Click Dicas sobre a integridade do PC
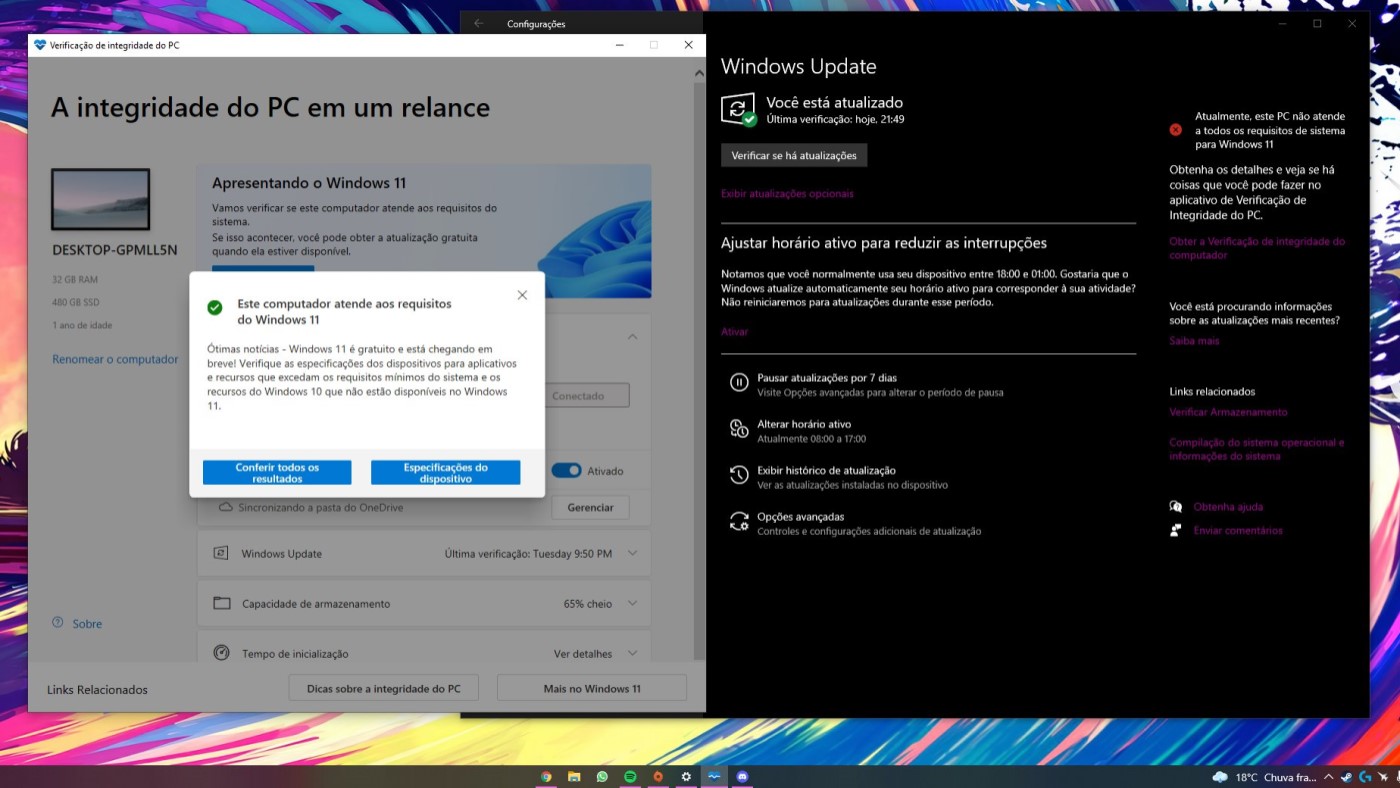 tap(384, 688)
